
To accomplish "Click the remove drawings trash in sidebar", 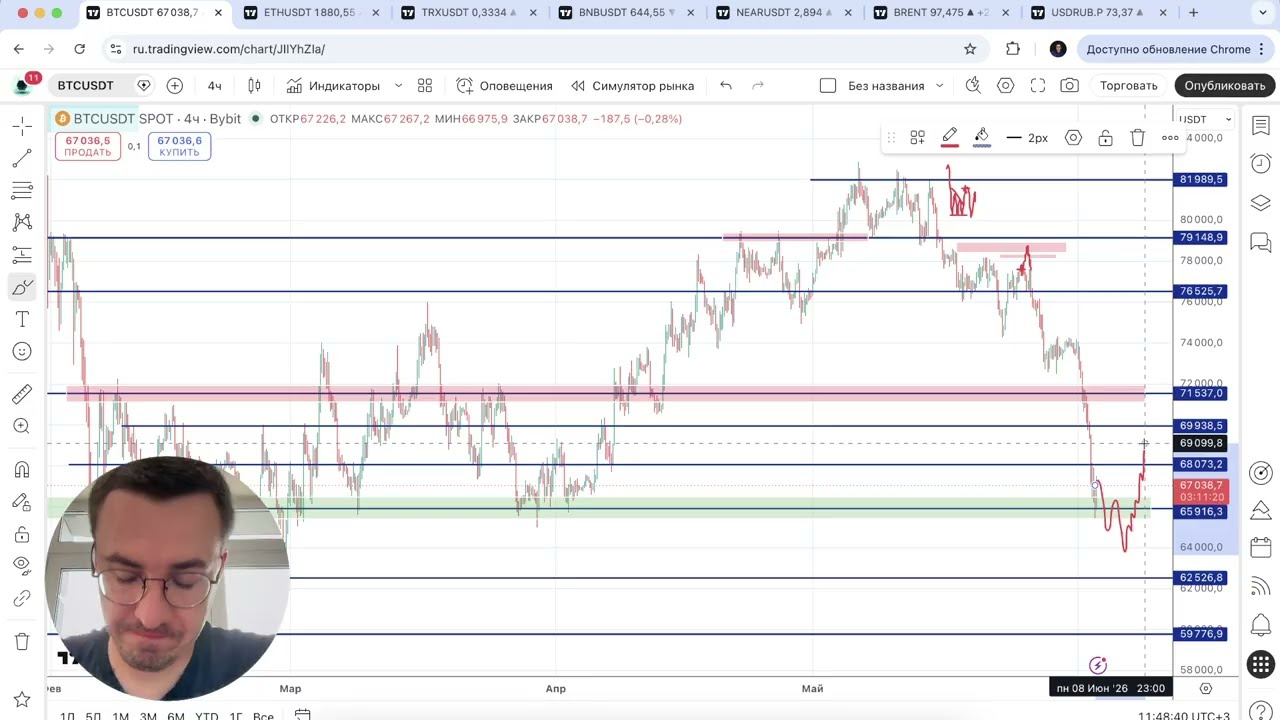I will point(22,641).
